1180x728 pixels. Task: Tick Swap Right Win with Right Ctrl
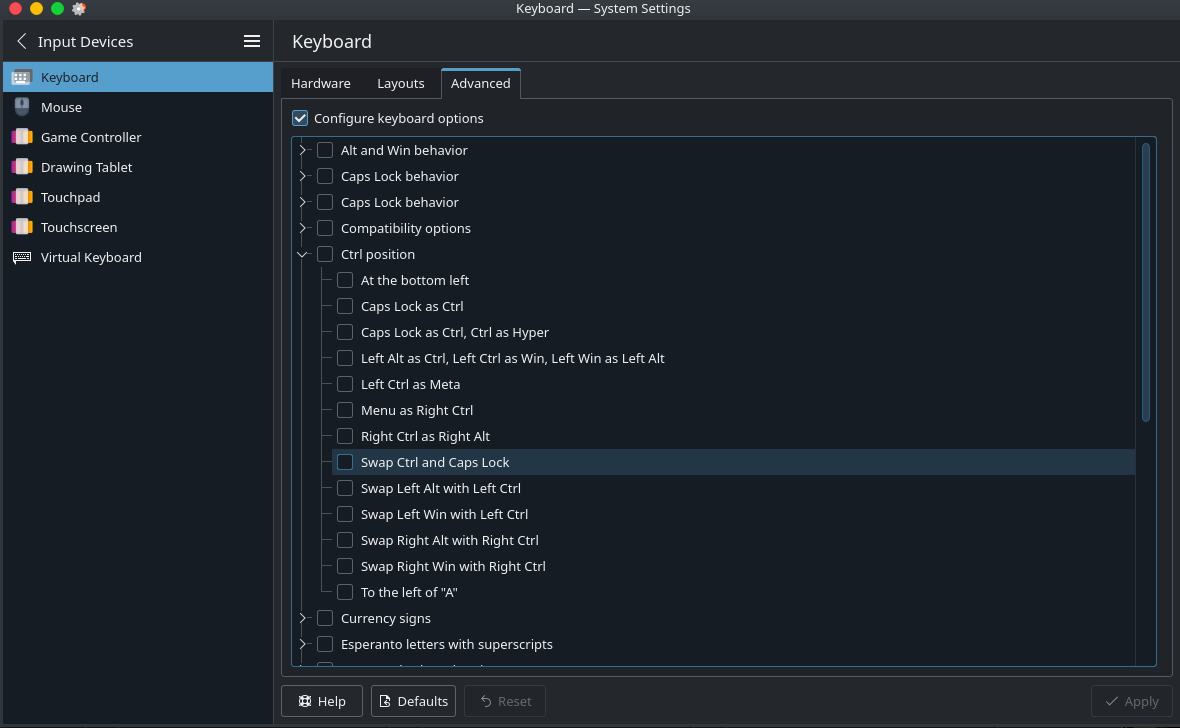click(345, 566)
